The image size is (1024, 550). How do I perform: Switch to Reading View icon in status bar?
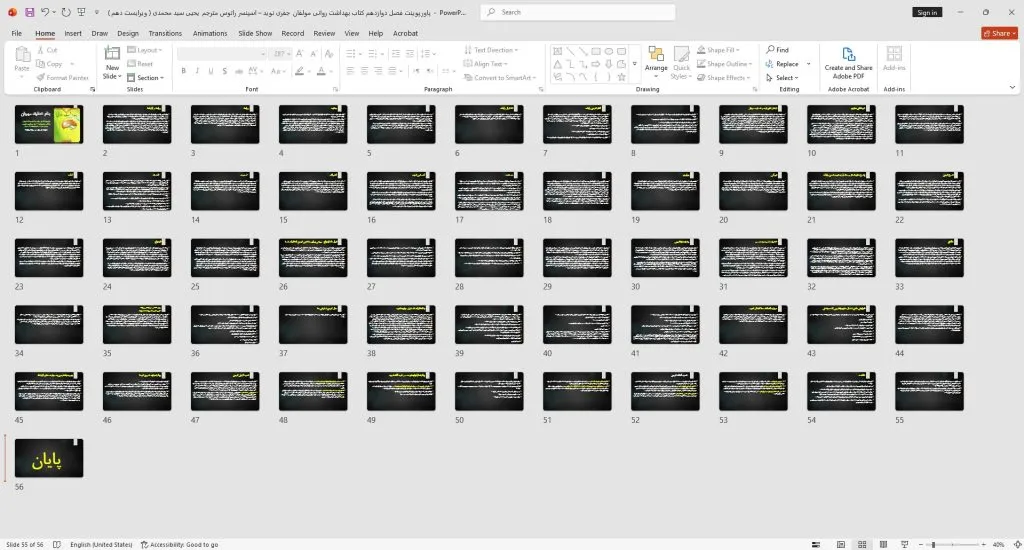[883, 544]
